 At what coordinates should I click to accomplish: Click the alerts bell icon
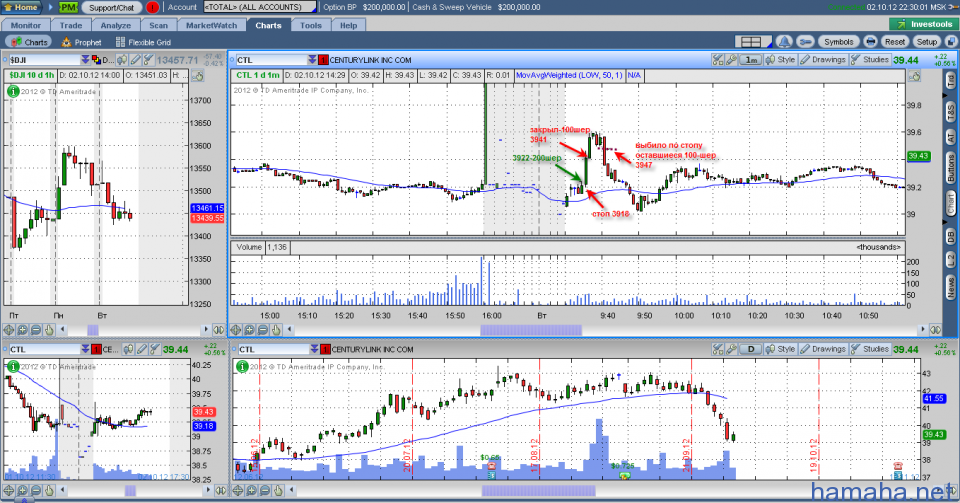point(784,42)
